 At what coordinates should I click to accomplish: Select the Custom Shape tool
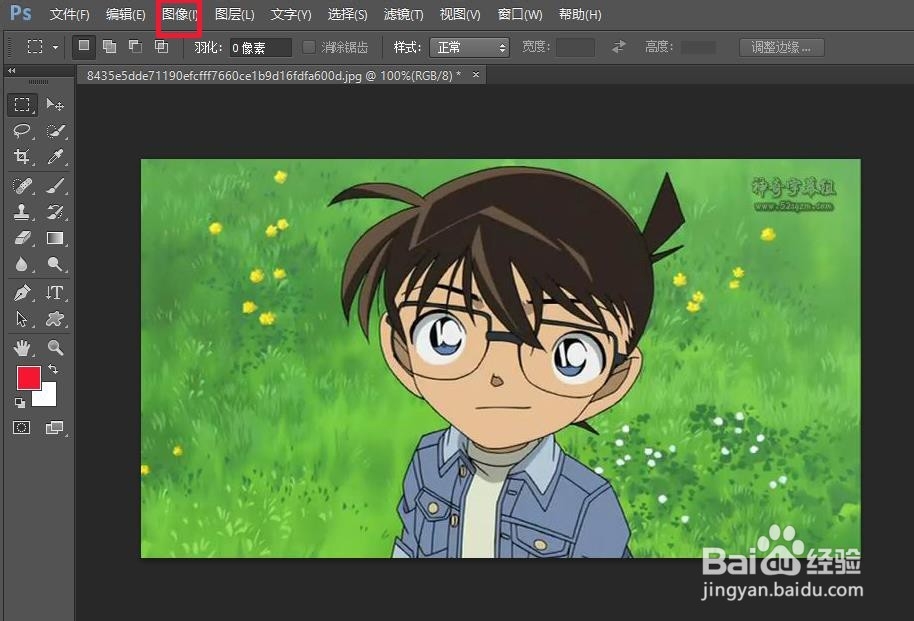click(55, 319)
